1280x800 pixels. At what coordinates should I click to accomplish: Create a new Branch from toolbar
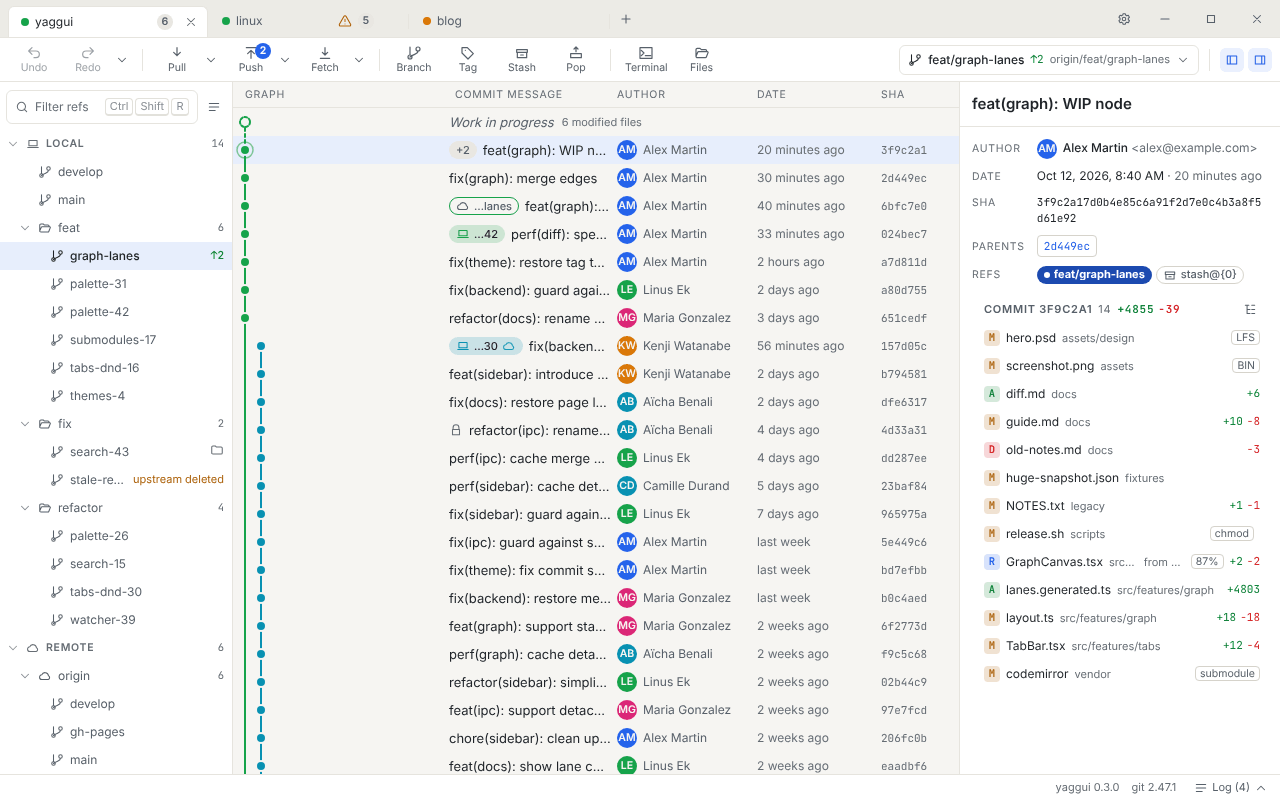click(414, 59)
